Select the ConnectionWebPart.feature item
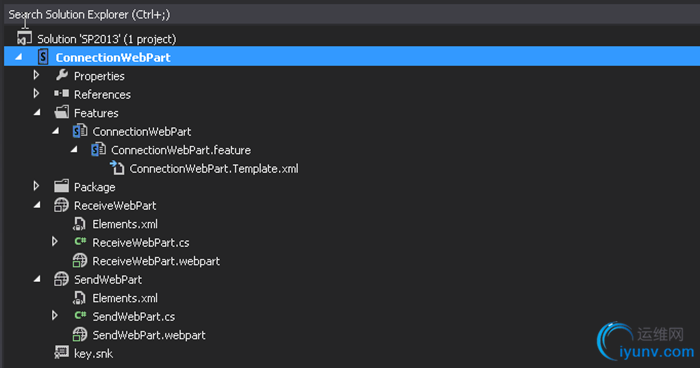 pyautogui.click(x=181, y=150)
